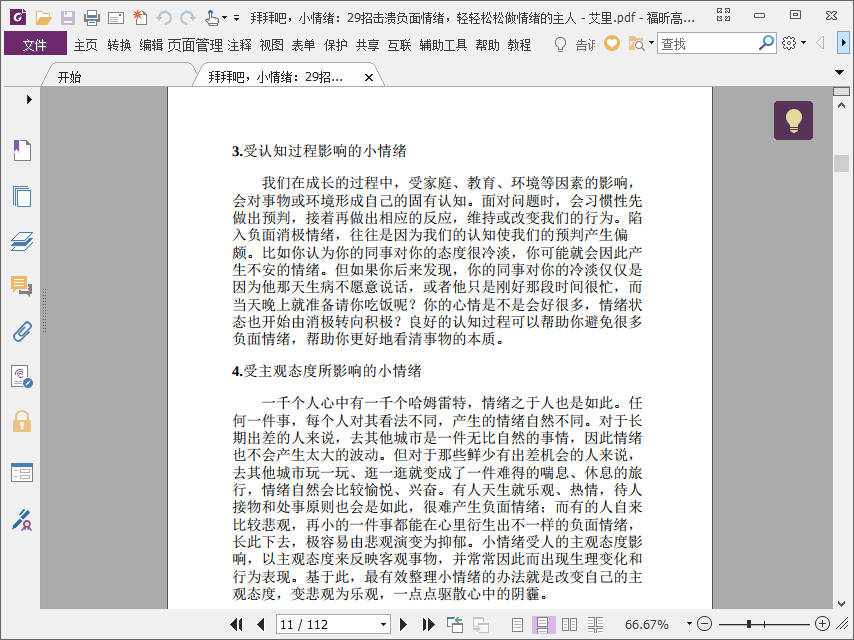
Task: Click the zoom slider handle
Action: pos(749,624)
